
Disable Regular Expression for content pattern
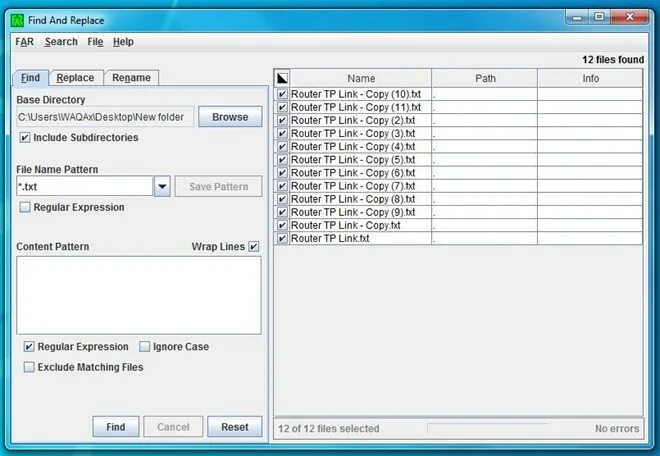pos(29,347)
